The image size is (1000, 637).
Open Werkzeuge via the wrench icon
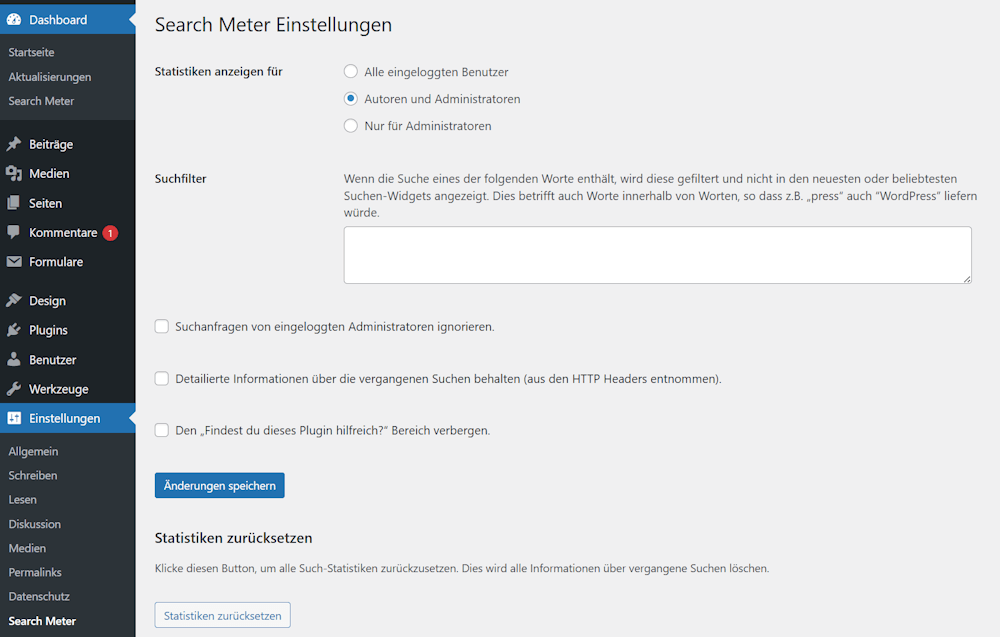12,388
